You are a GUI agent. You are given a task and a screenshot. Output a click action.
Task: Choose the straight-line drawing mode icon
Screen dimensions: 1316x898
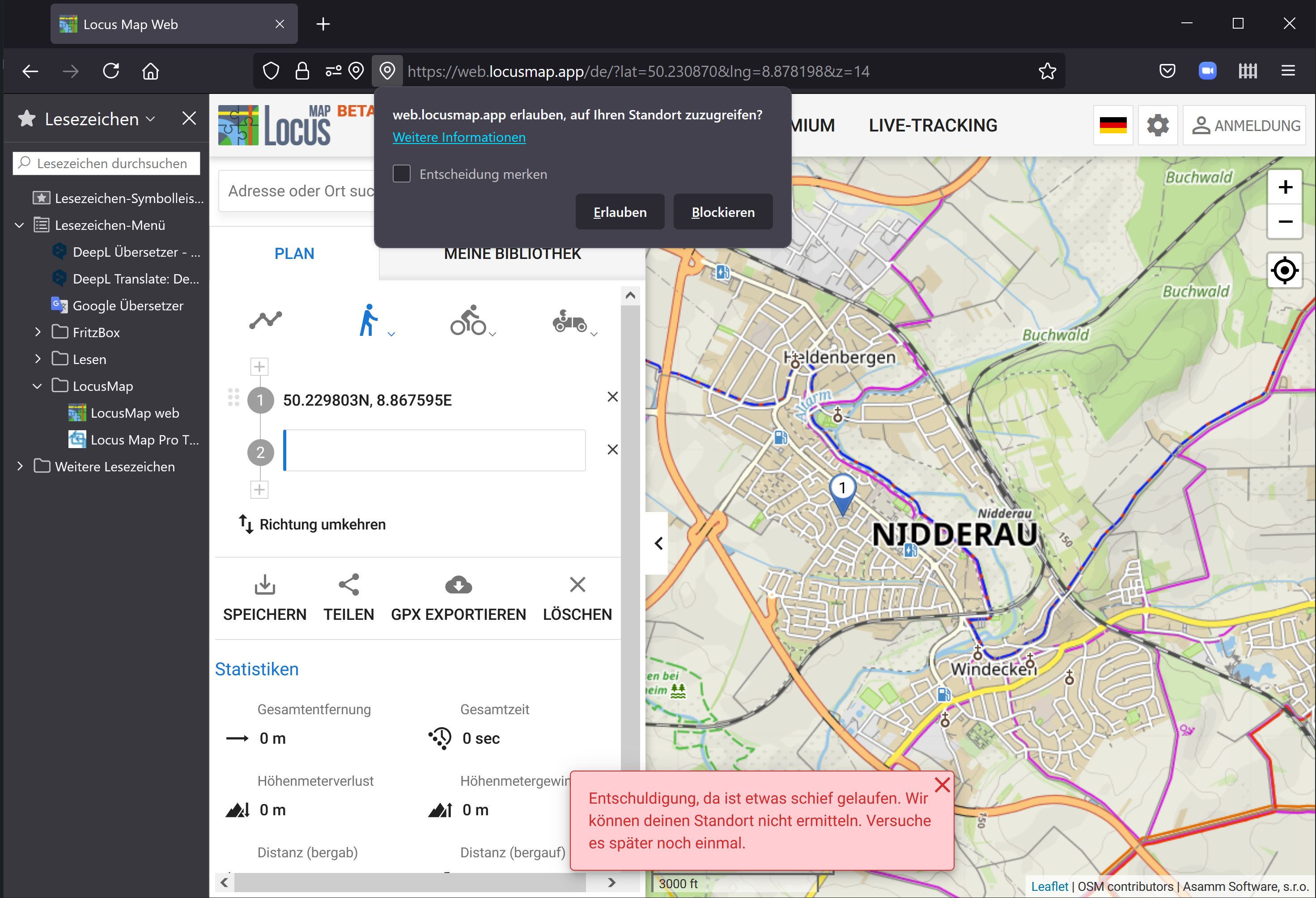[x=266, y=320]
